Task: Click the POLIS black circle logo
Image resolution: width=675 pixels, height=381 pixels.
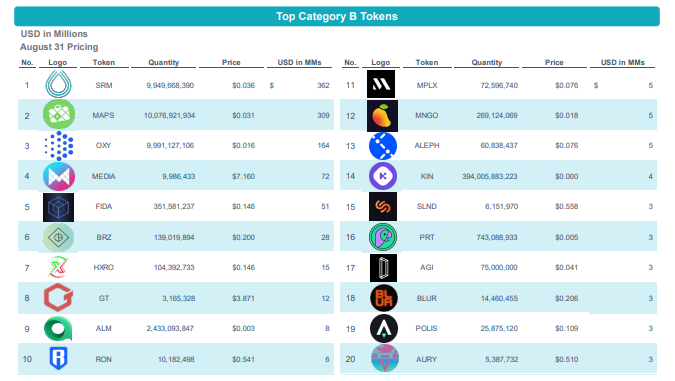Action: [x=384, y=328]
